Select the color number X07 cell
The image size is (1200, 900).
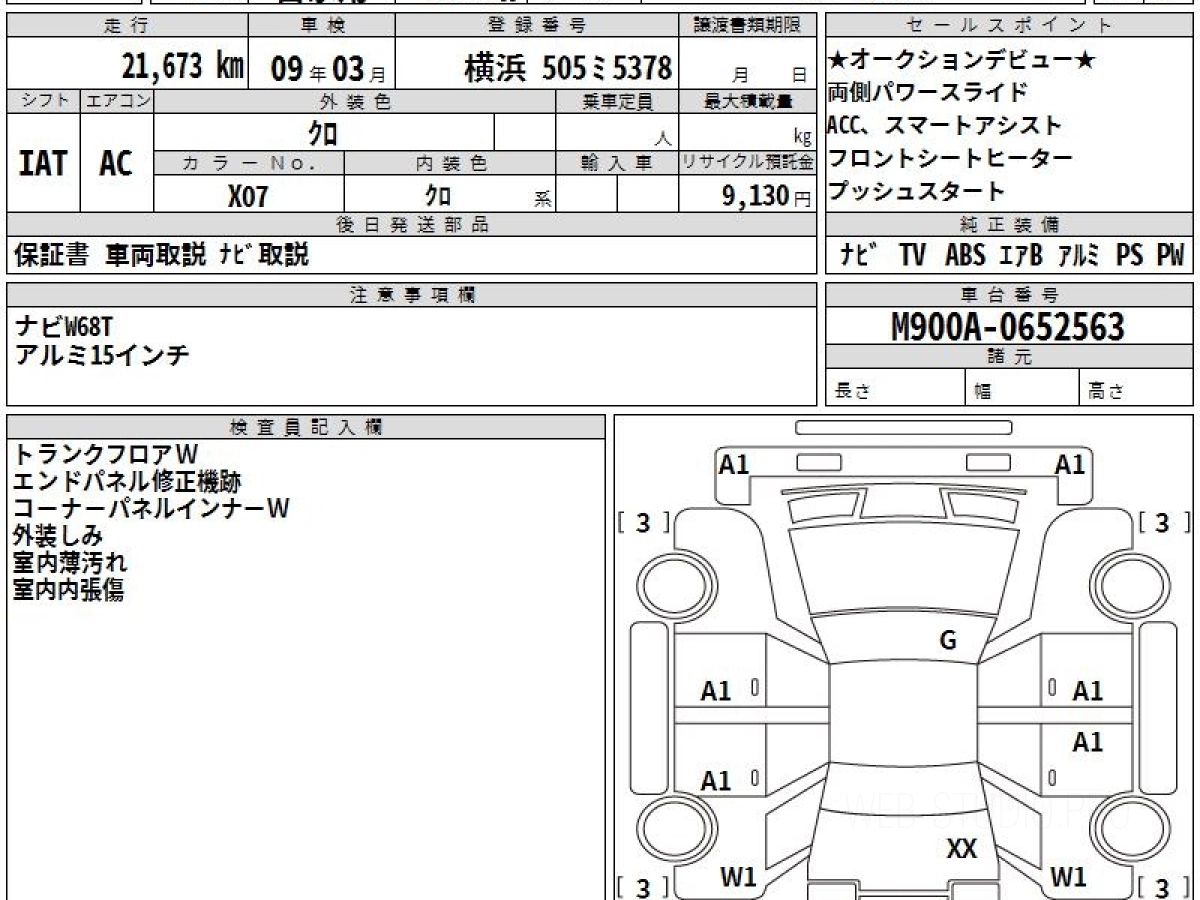point(248,196)
